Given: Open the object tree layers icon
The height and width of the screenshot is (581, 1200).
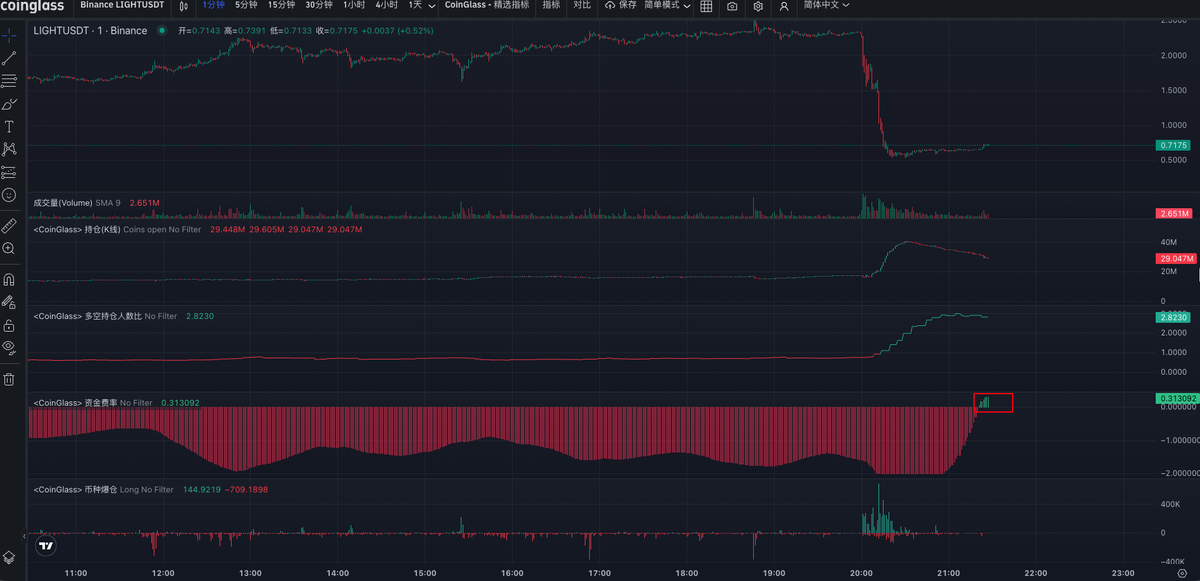Looking at the screenshot, I should coord(9,557).
